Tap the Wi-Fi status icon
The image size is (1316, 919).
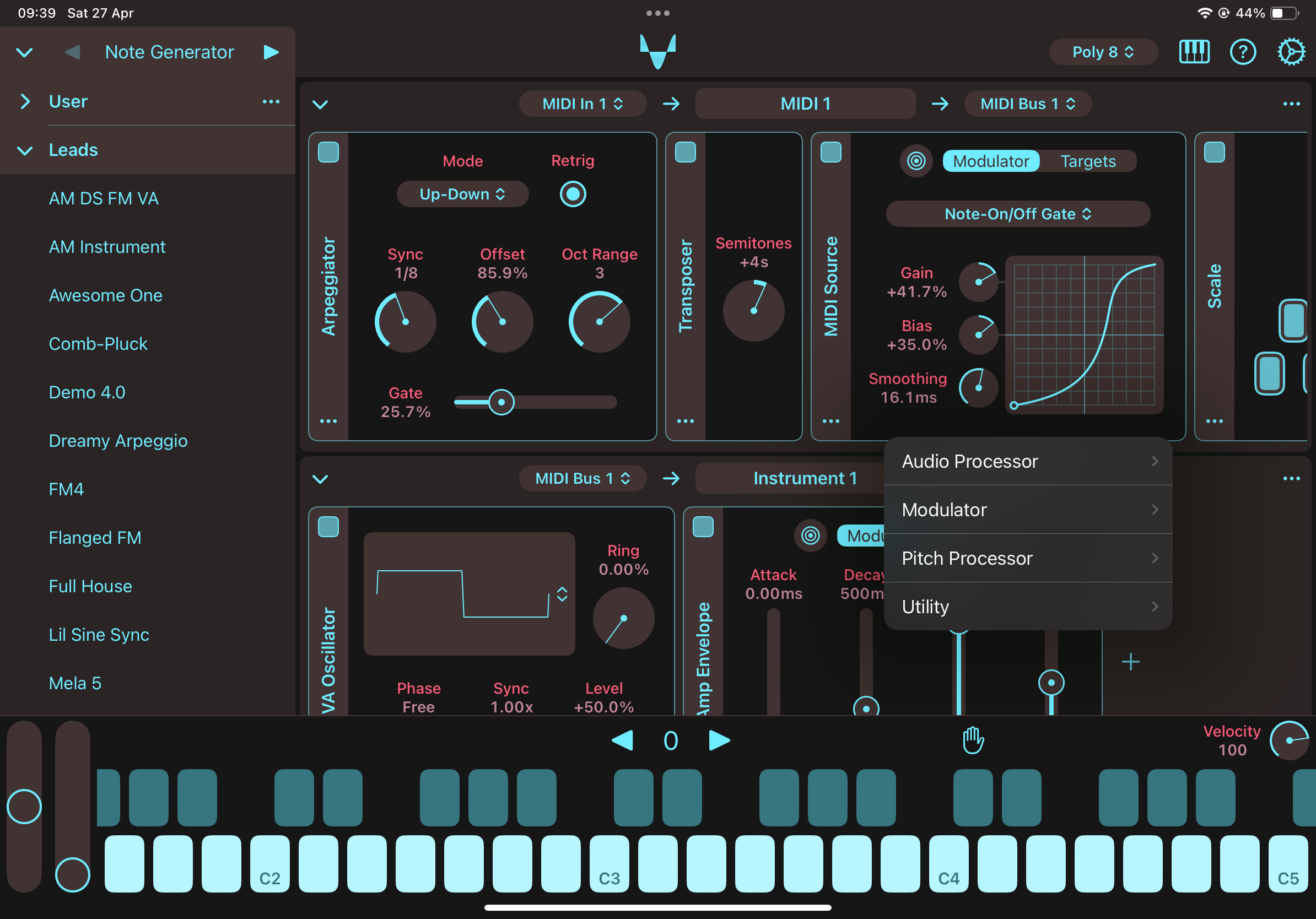(x=1204, y=13)
